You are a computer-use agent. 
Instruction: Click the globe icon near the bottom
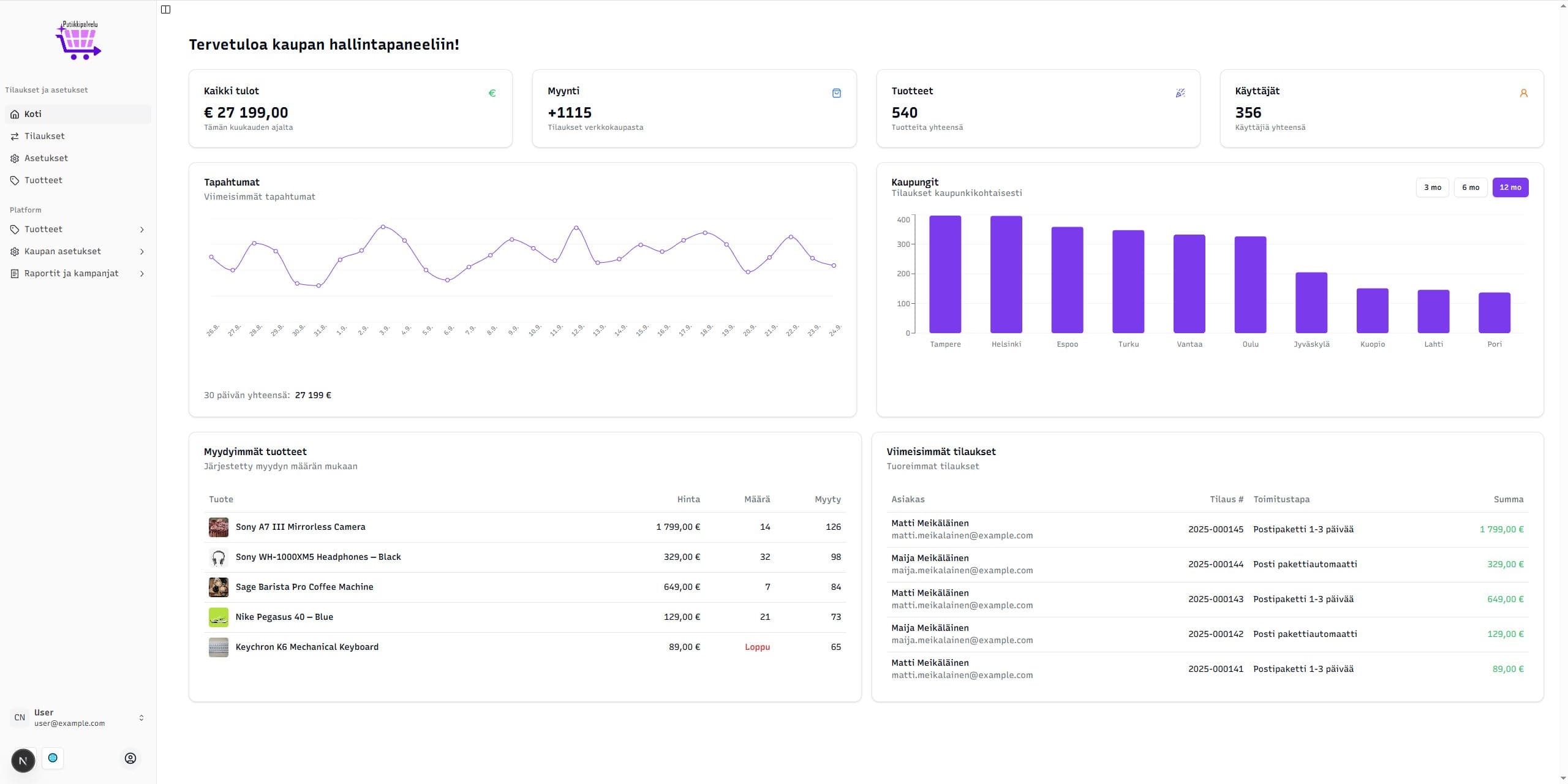point(53,758)
